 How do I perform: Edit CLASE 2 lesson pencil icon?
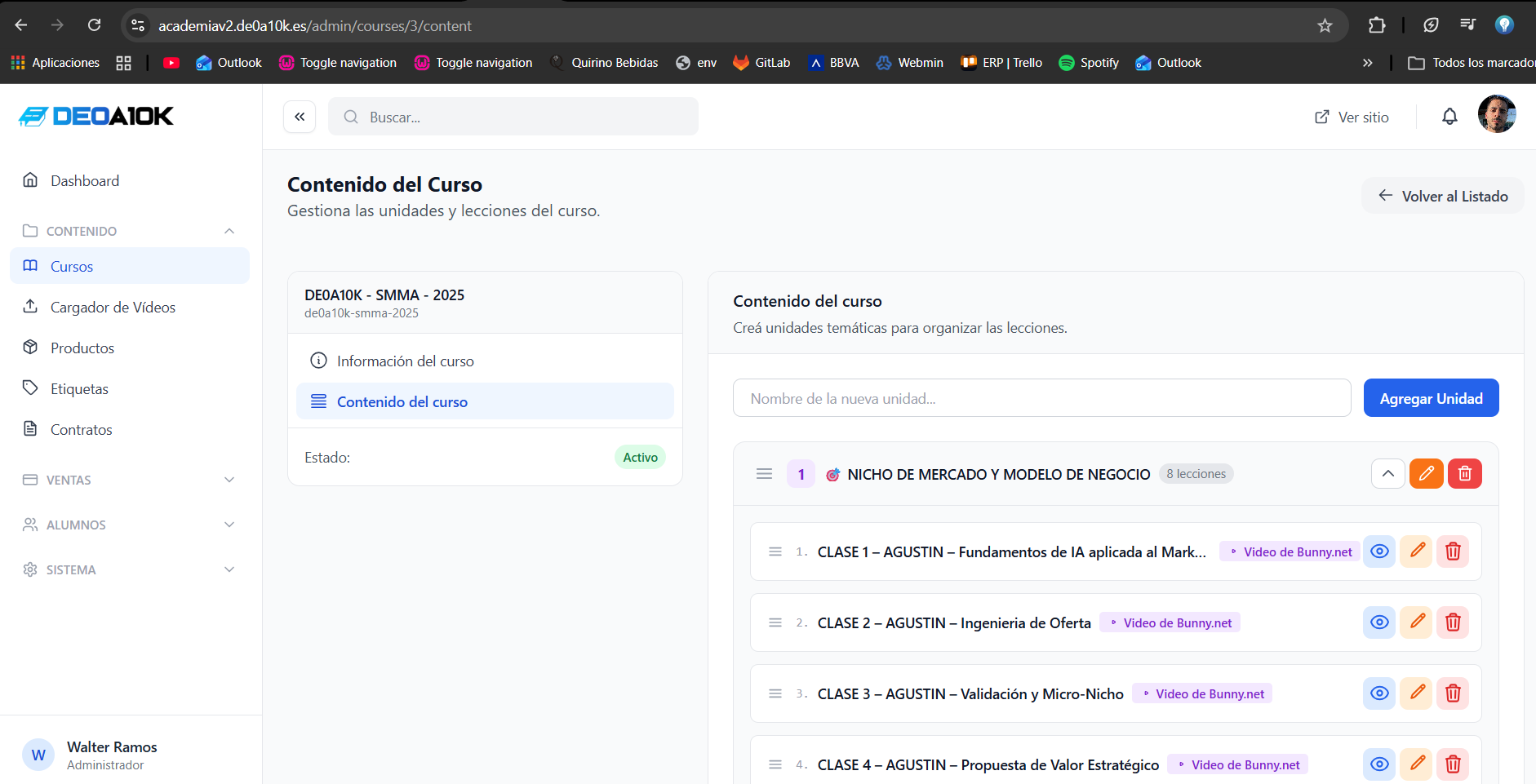coord(1417,622)
